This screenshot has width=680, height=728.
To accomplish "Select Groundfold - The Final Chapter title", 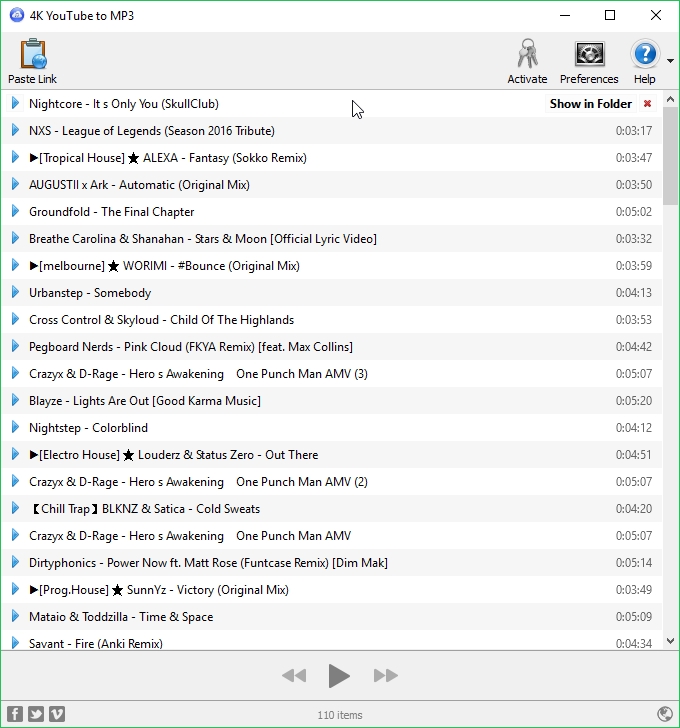I will click(111, 212).
